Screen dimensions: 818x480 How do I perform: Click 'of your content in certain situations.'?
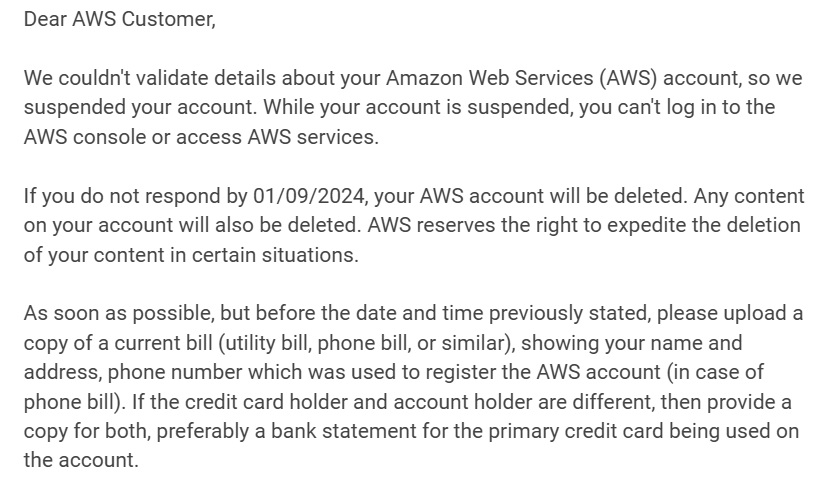tap(191, 255)
